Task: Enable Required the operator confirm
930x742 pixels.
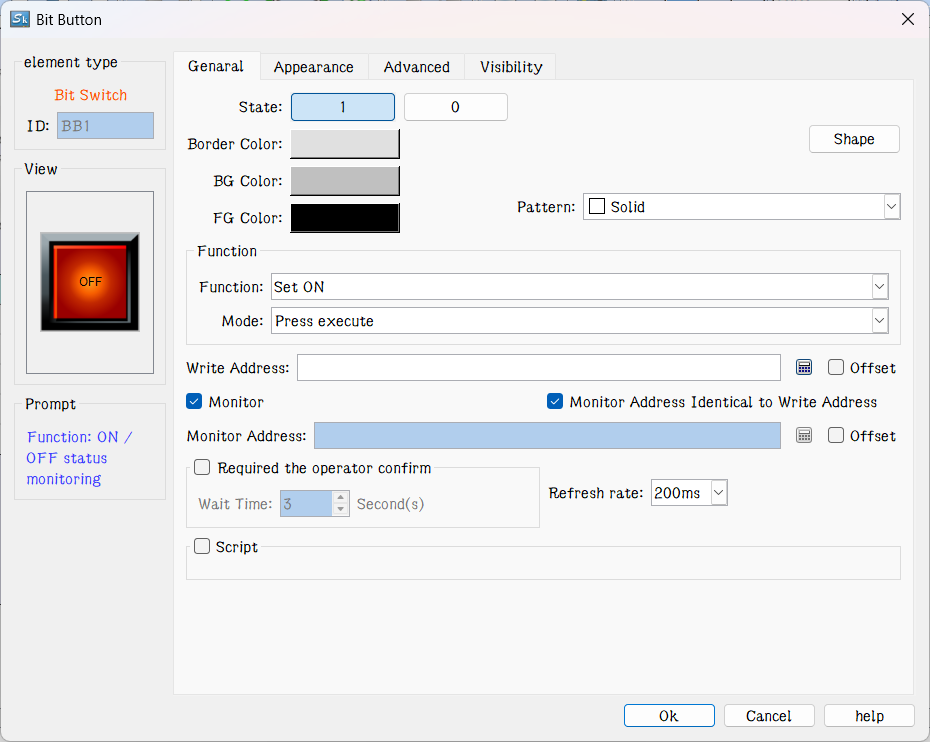Action: [x=202, y=468]
